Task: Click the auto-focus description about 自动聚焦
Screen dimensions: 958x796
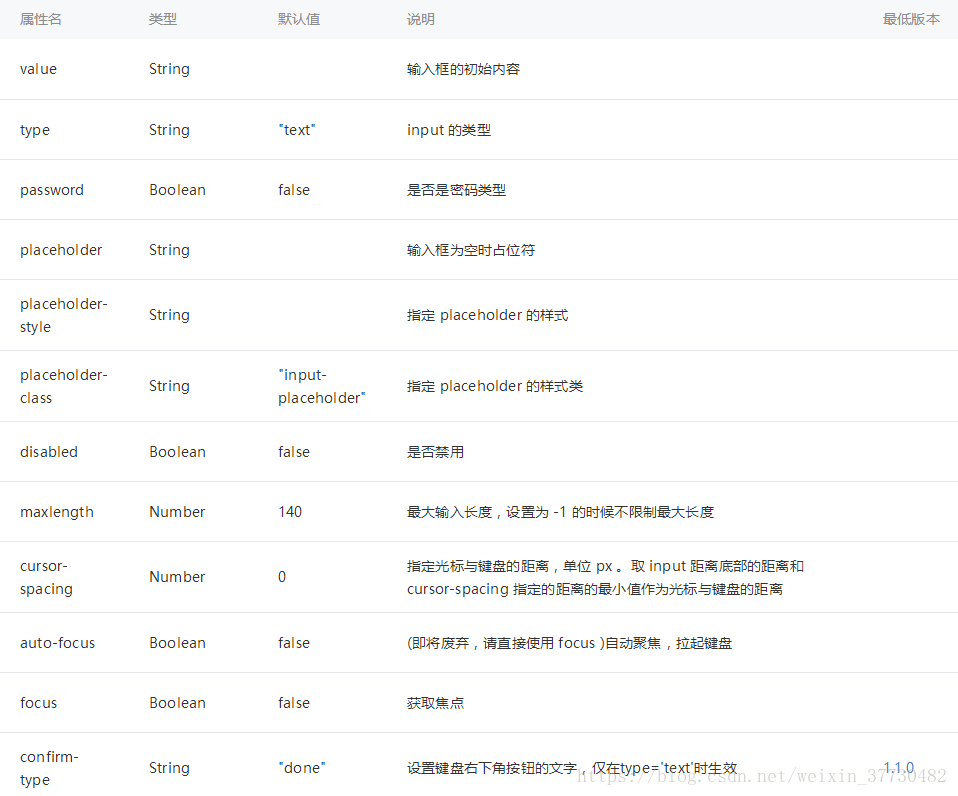Action: pos(569,643)
